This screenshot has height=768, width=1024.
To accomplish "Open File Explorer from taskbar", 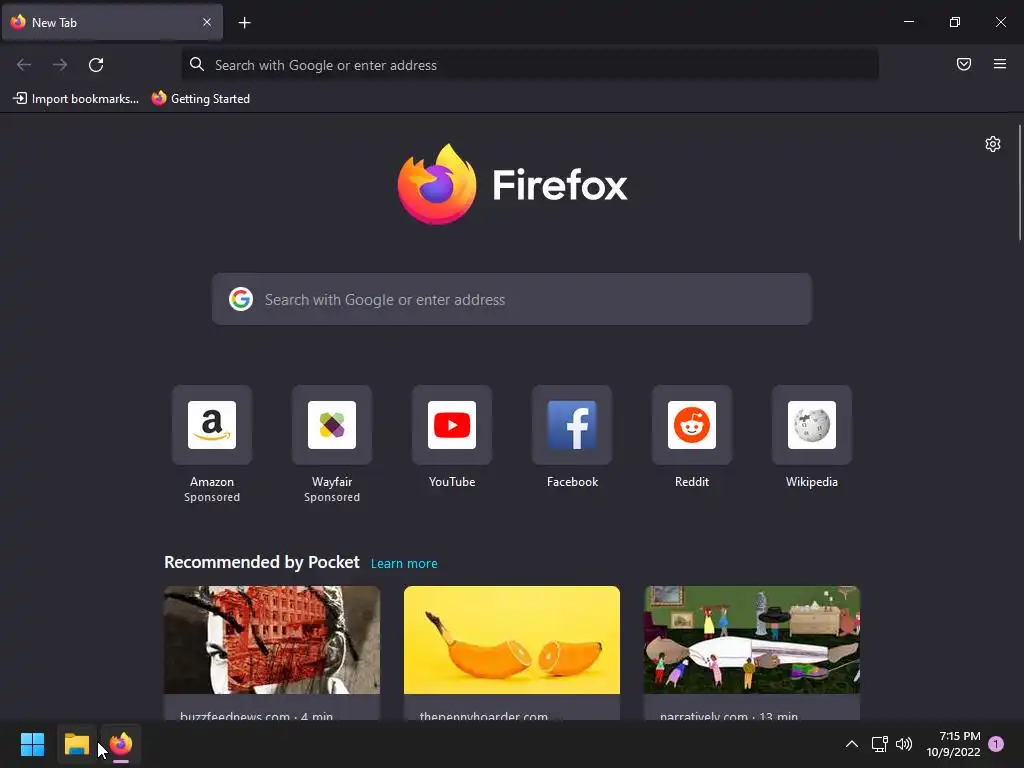I will coord(76,744).
